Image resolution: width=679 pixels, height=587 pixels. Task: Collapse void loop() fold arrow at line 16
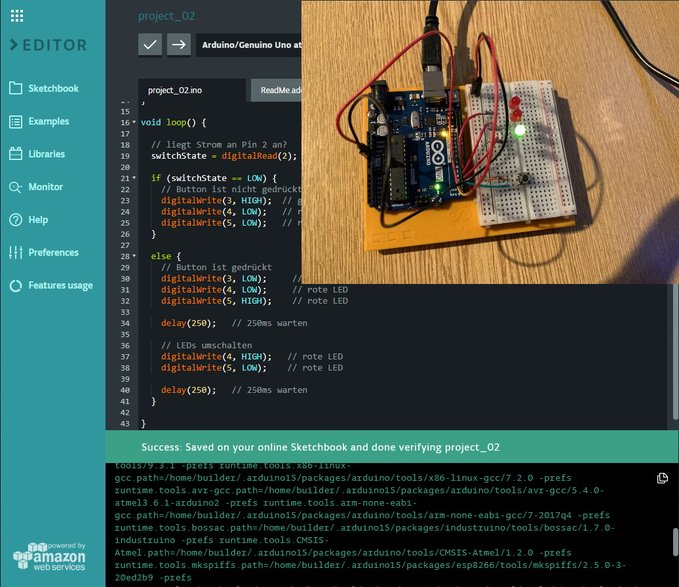[134, 123]
